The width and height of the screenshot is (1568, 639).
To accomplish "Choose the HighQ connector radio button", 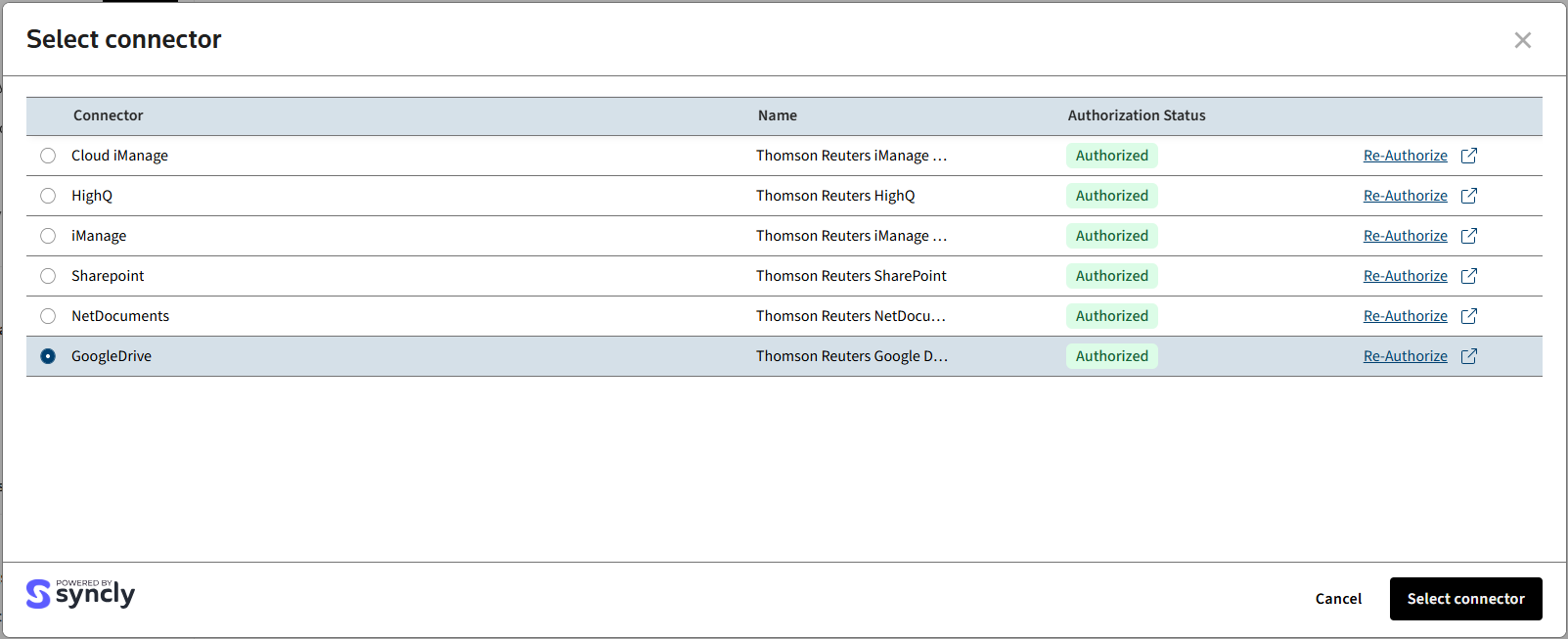I will pos(48,196).
